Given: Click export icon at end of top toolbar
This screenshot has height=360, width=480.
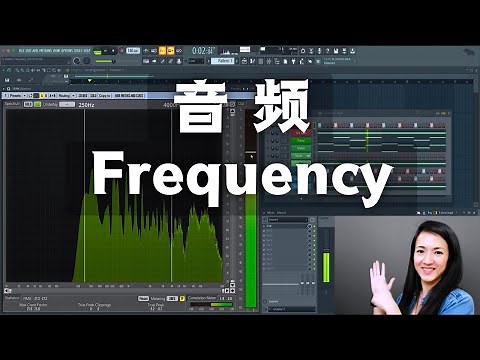Looking at the screenshot, I should [352, 51].
